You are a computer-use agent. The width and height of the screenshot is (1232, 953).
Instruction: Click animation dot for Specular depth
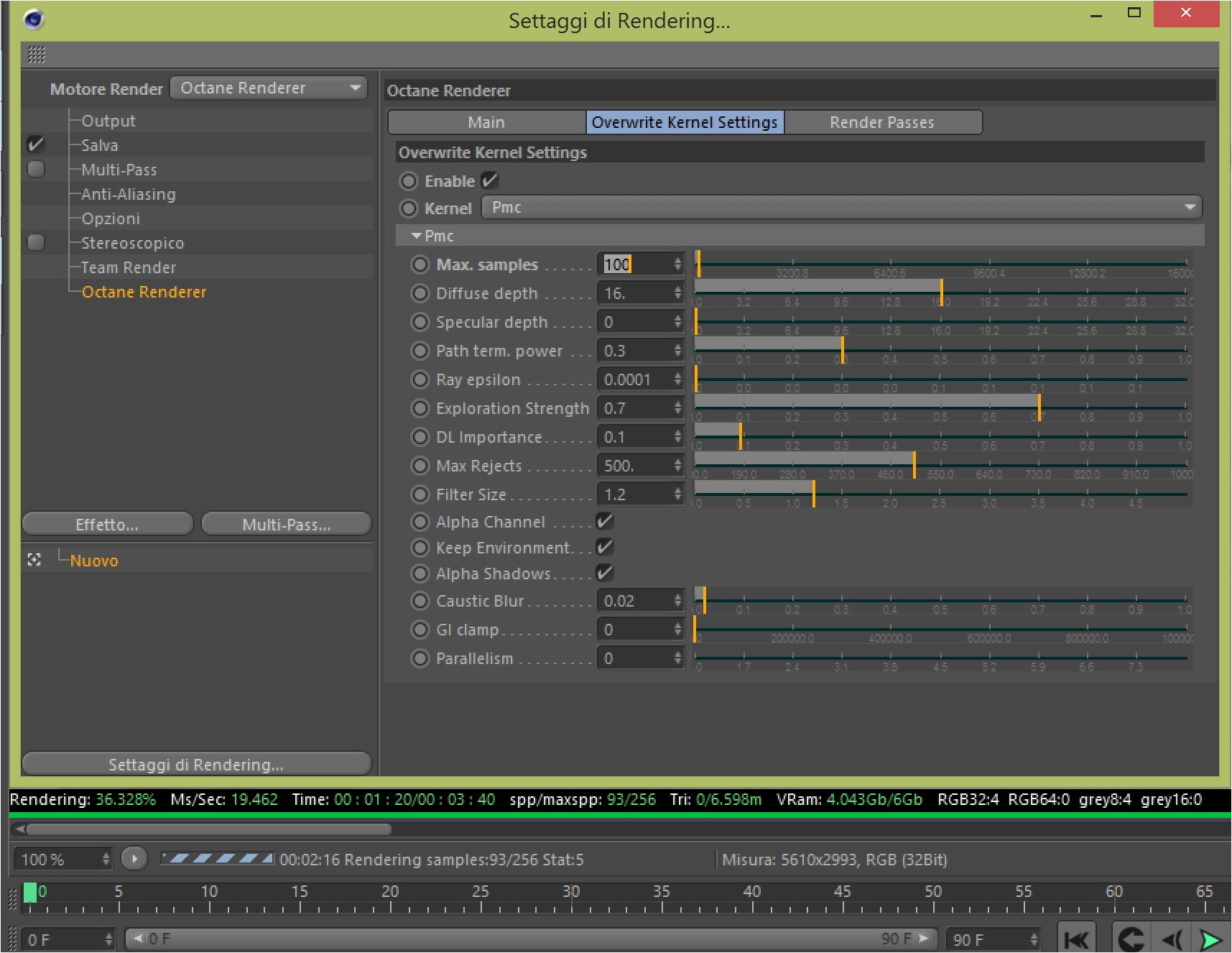(x=420, y=322)
